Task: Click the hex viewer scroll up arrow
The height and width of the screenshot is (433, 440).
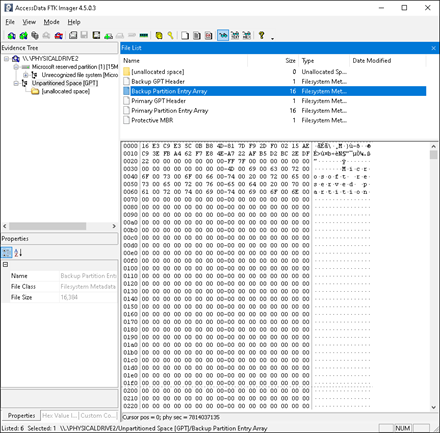Action: point(433,146)
